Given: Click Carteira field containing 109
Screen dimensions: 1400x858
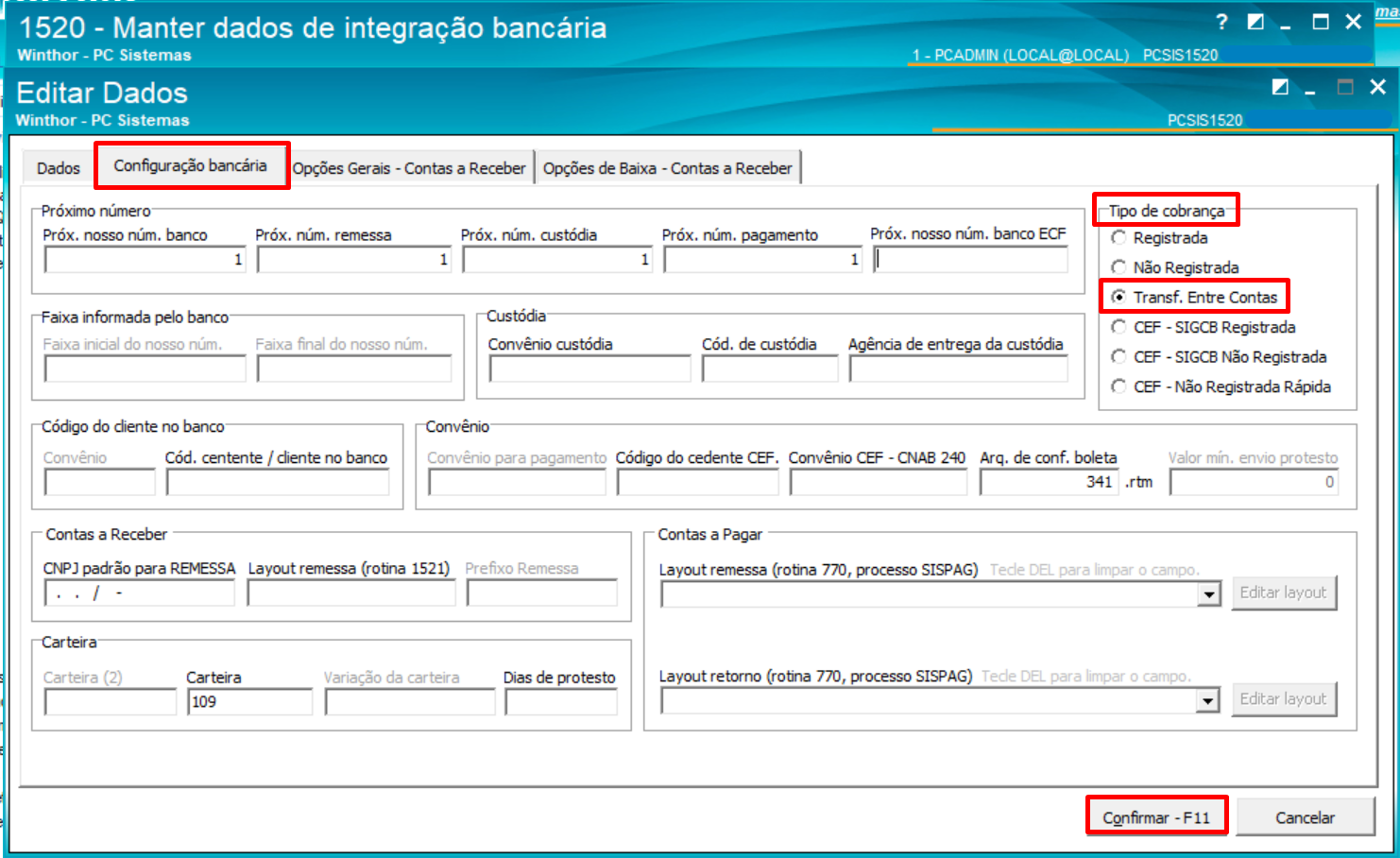Looking at the screenshot, I should point(249,702).
